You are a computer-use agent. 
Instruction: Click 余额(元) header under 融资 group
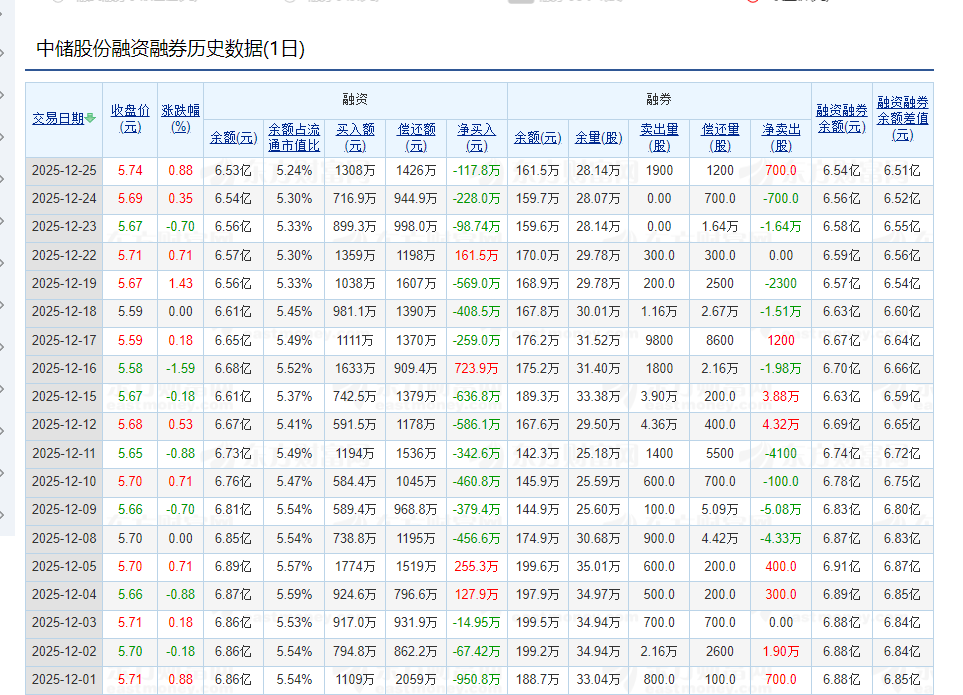(233, 138)
